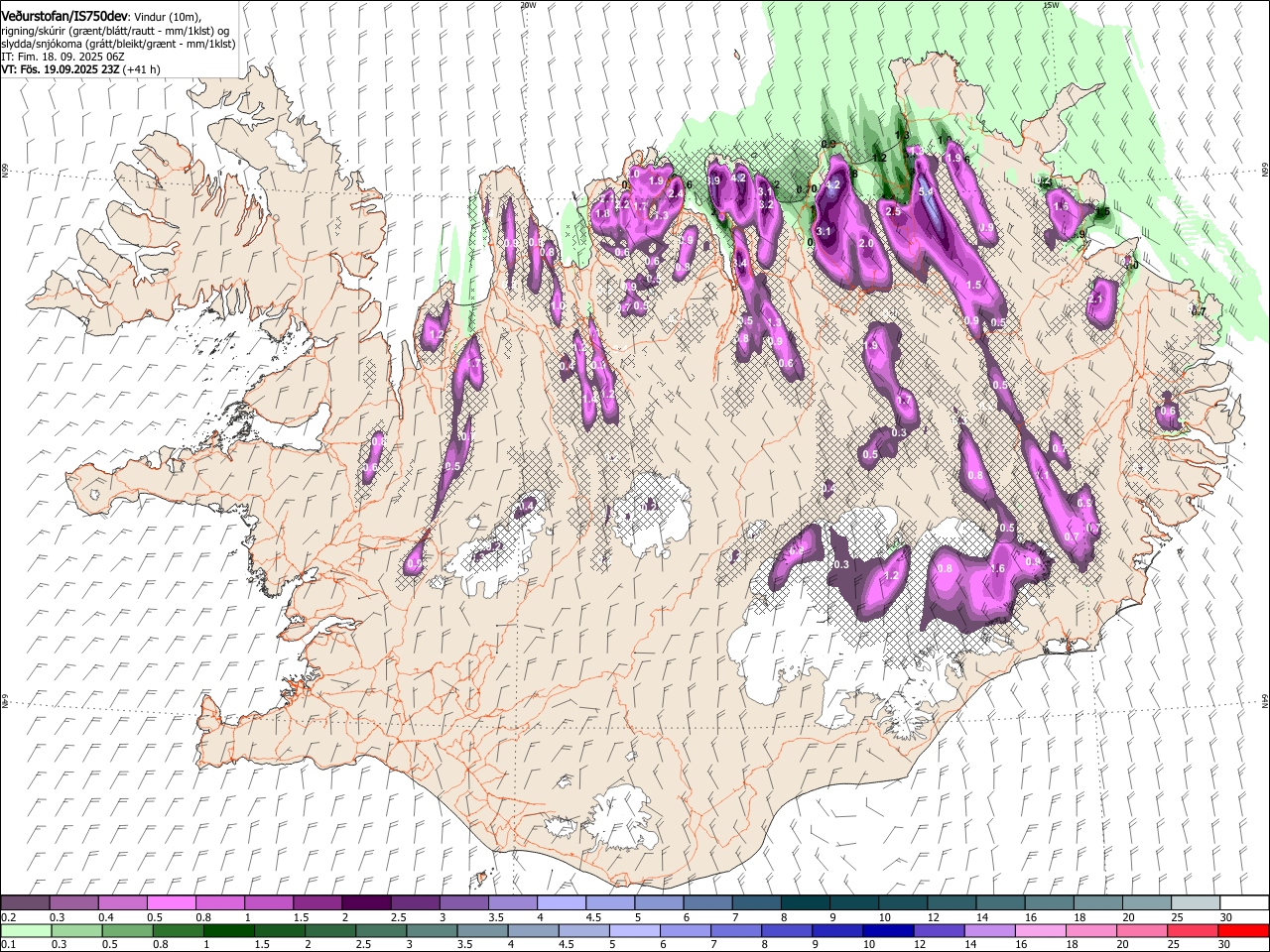
Task: Click the '20W' longitude label at top
Action: [x=528, y=5]
